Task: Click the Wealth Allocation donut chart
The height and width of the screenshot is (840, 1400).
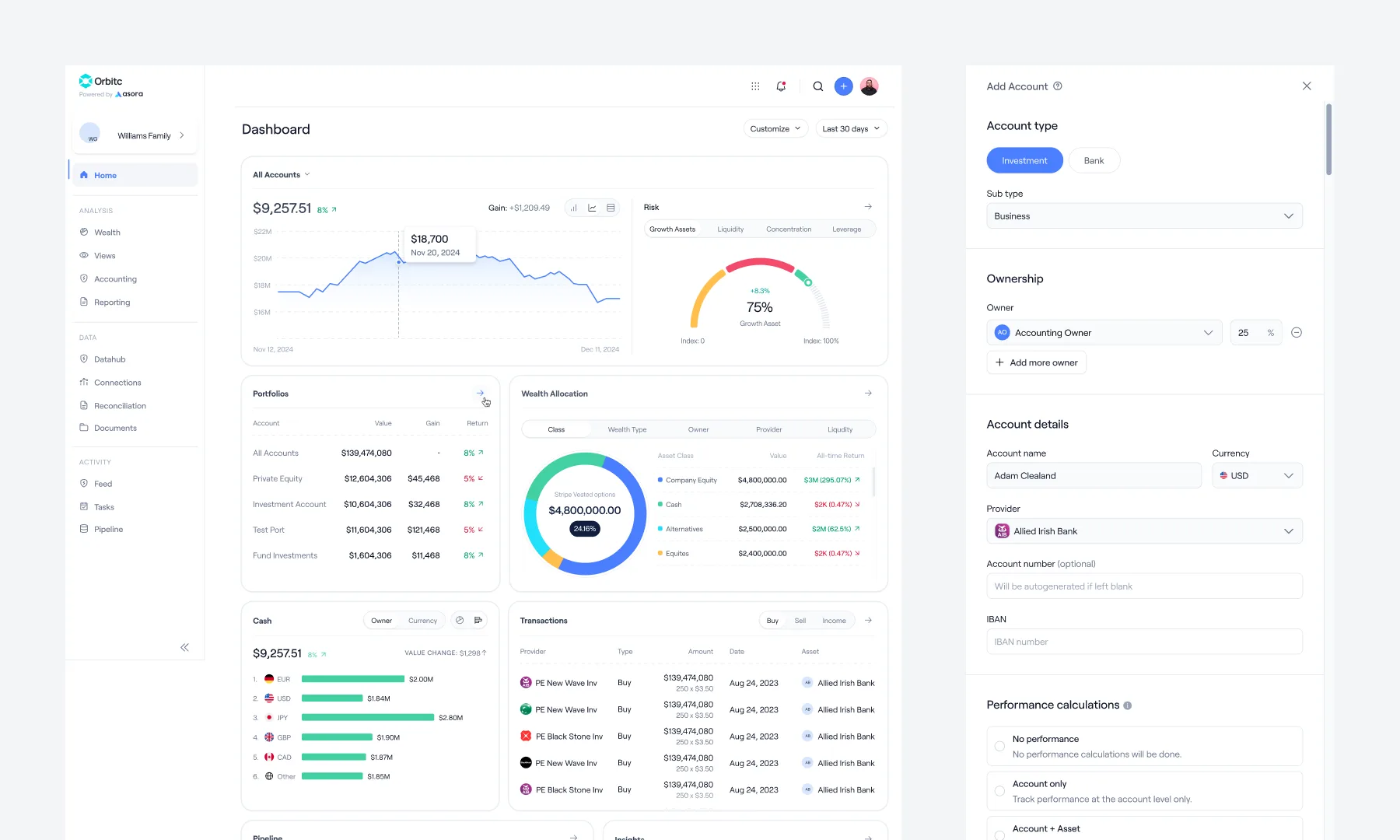Action: coord(585,513)
